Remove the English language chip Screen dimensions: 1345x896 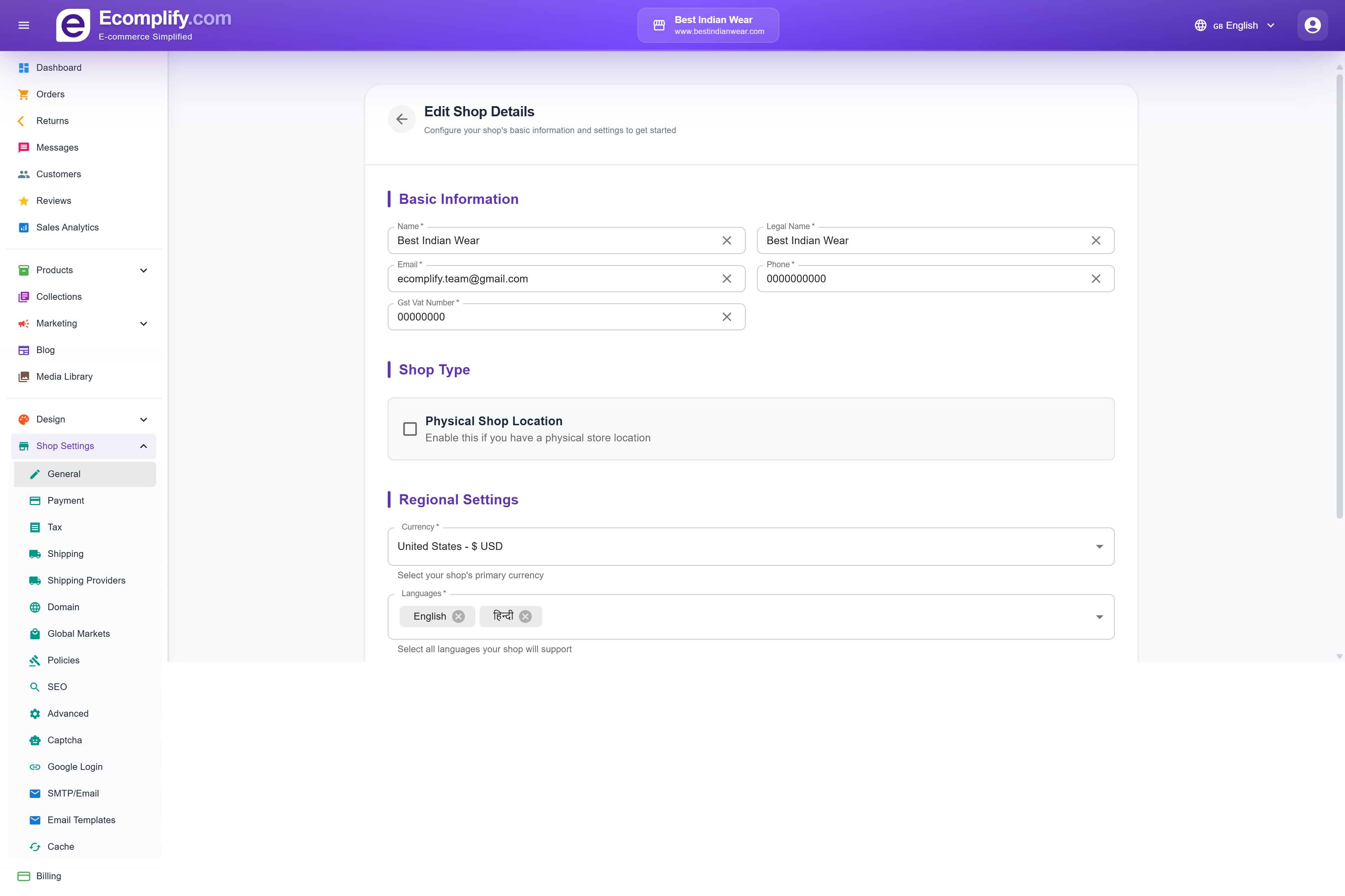pos(458,616)
